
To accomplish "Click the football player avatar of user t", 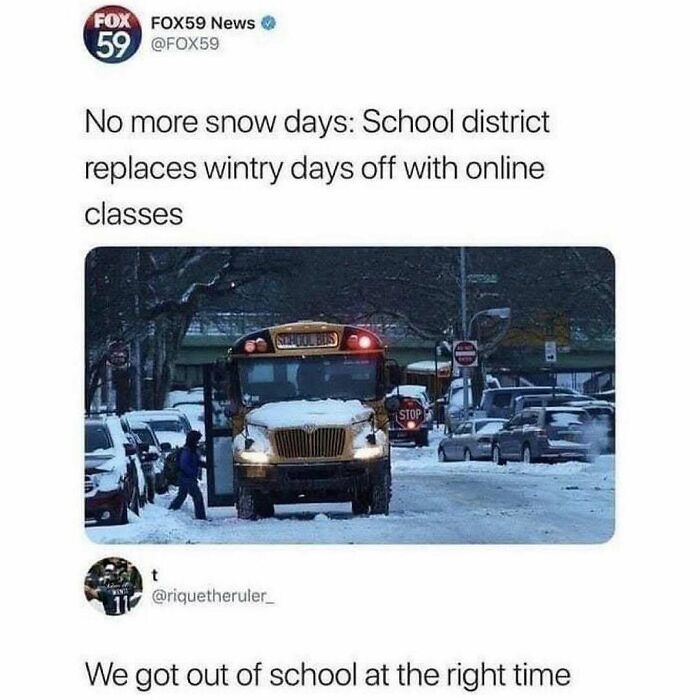I will [x=113, y=586].
